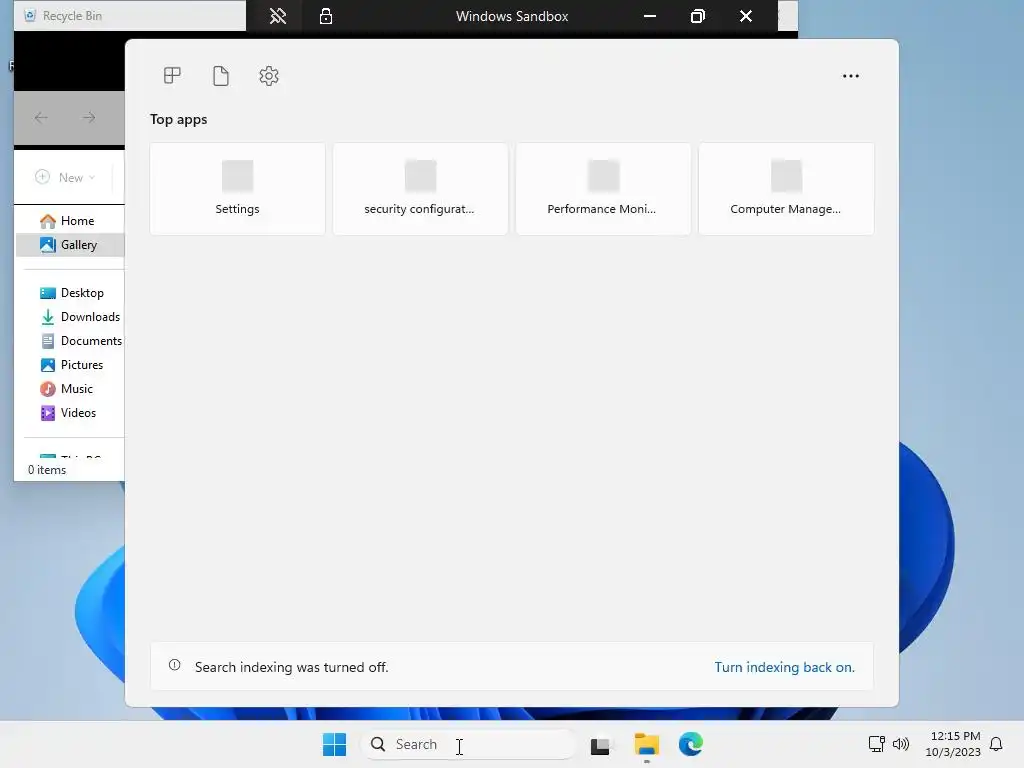Screen dimensions: 1024x768
Task: Open the security configuration top app tile
Action: click(x=420, y=189)
